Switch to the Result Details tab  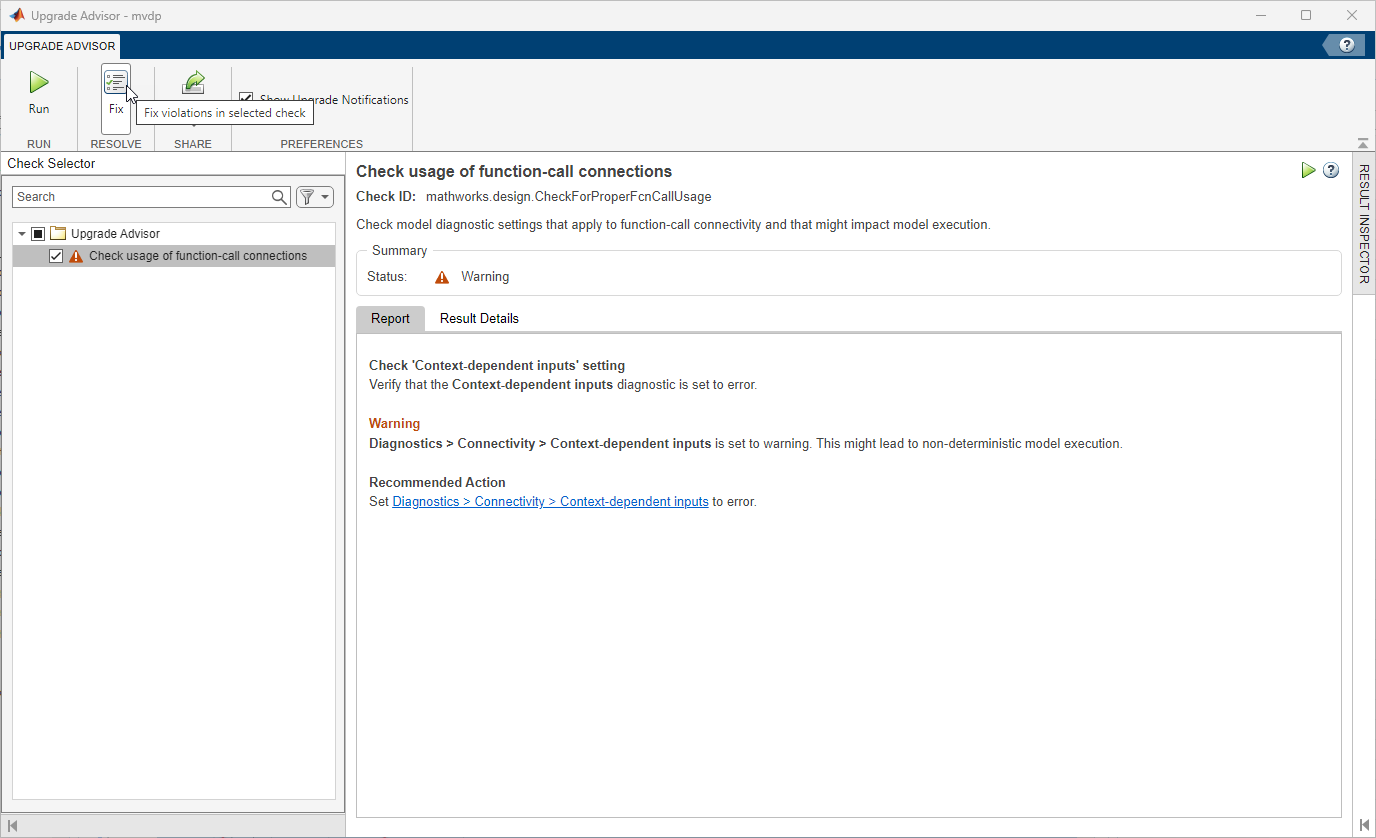tap(479, 318)
